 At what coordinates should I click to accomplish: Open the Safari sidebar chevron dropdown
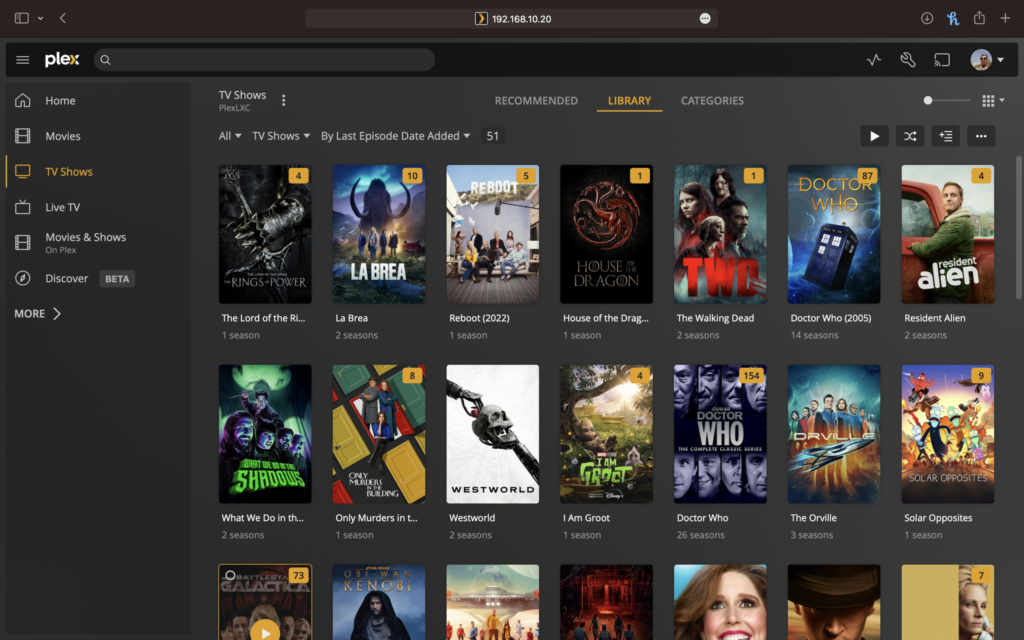[x=40, y=18]
